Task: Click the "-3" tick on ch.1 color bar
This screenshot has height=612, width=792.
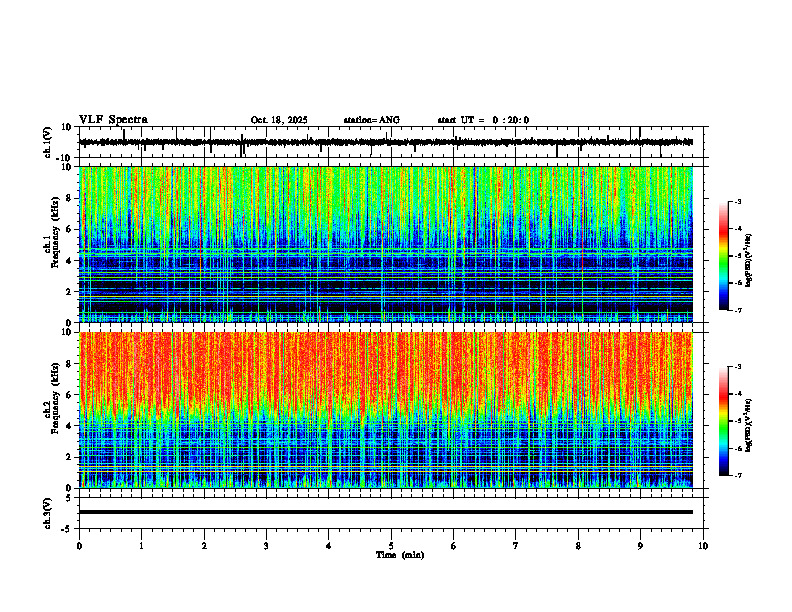Action: [x=737, y=201]
